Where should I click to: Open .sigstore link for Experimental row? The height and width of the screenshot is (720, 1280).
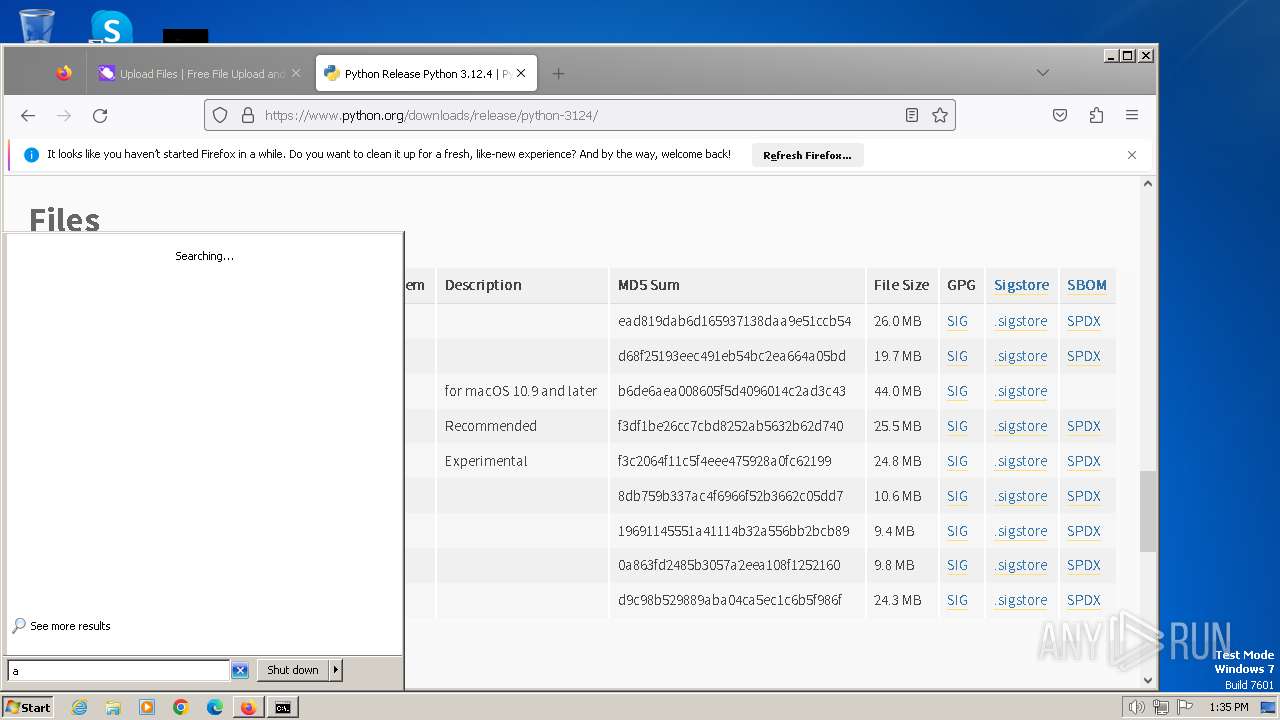click(x=1021, y=461)
